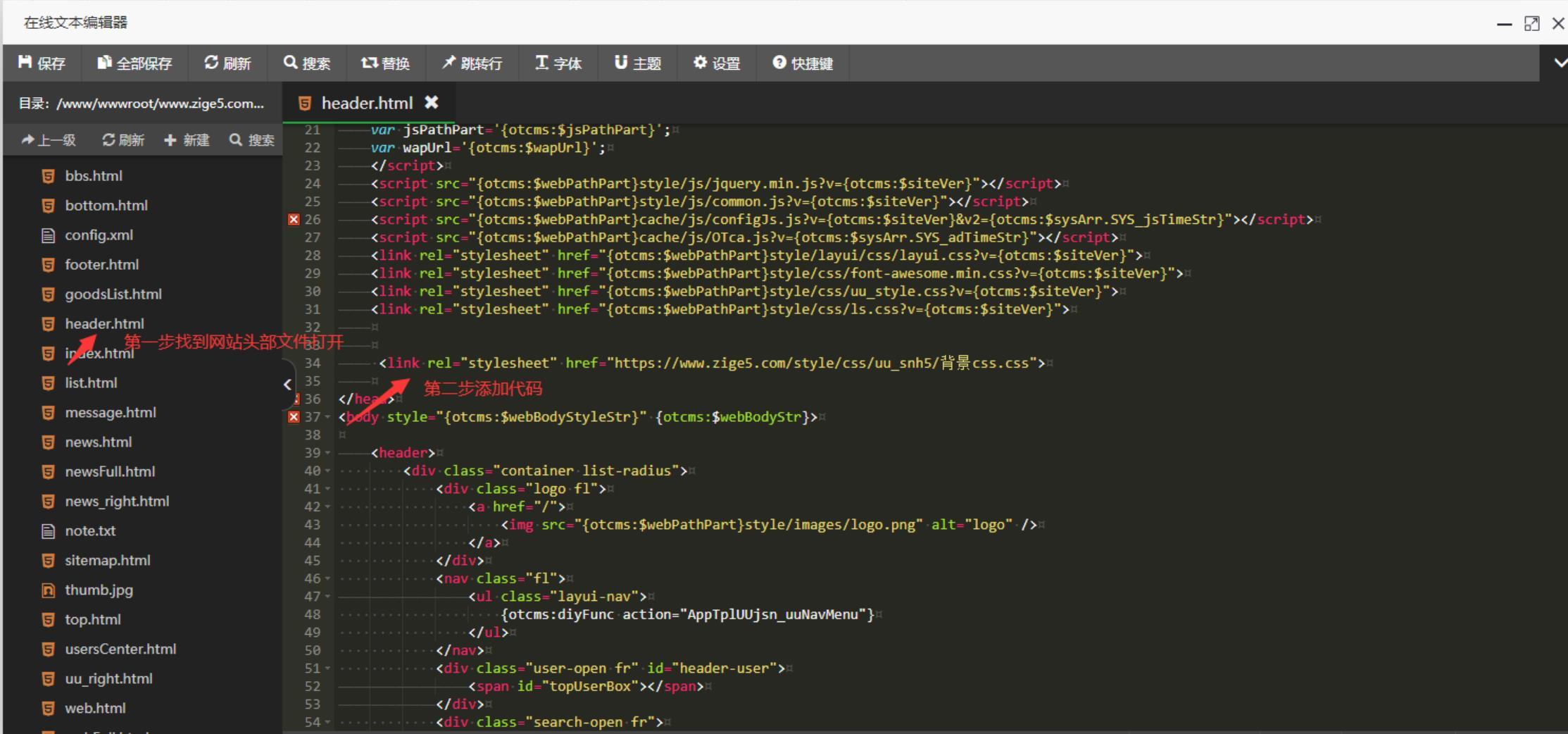Click the error marker on line 37
Image resolution: width=1568 pixels, height=734 pixels.
294,416
